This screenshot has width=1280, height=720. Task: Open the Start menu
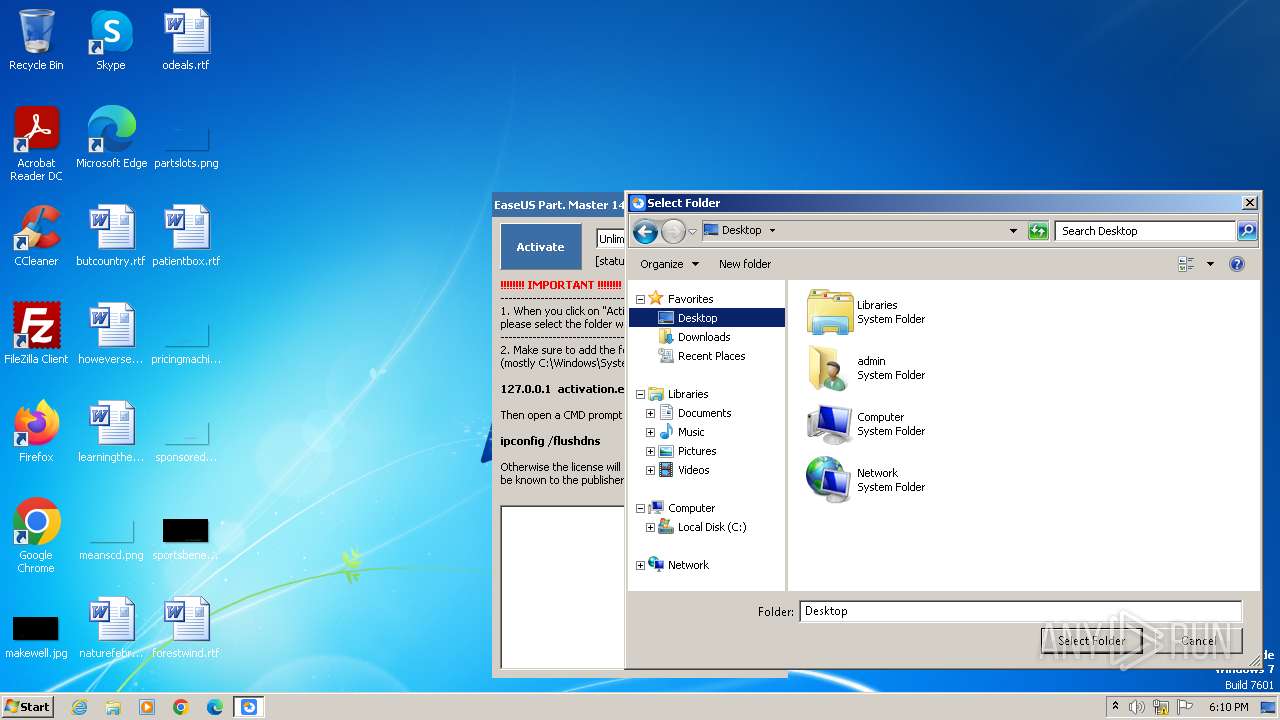click(x=27, y=707)
